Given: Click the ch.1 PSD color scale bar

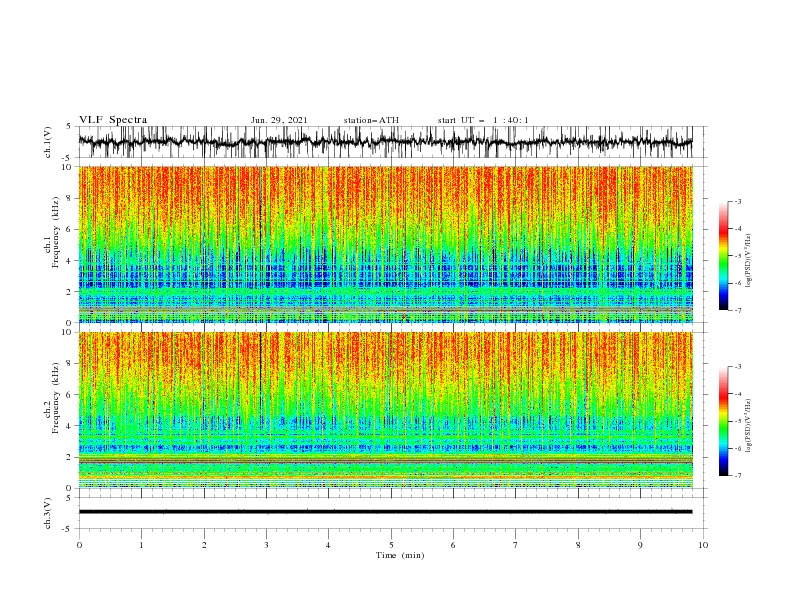Looking at the screenshot, I should (723, 255).
